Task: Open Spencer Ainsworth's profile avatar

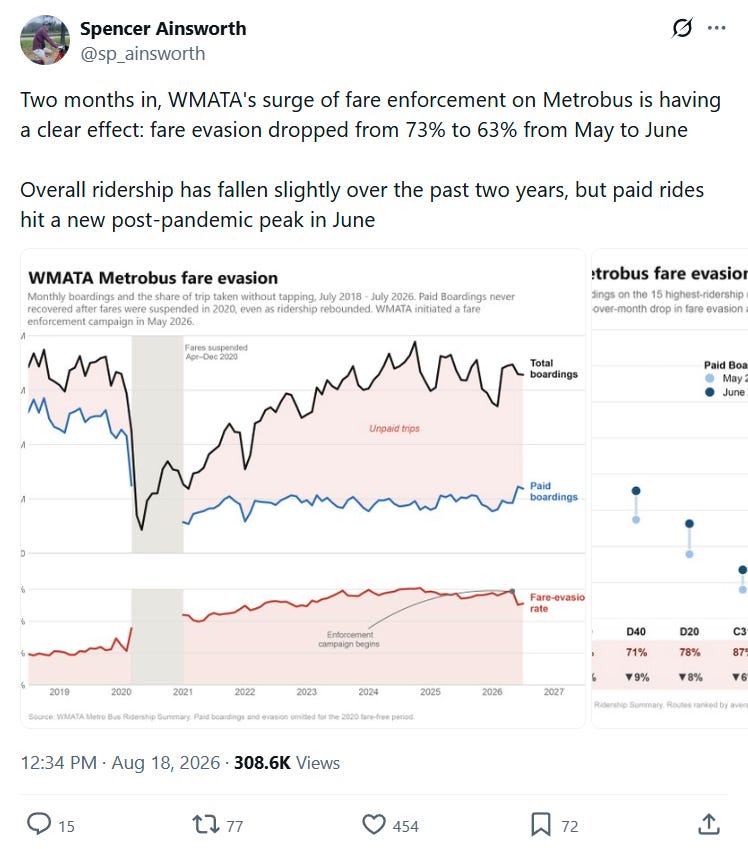Action: click(x=45, y=40)
